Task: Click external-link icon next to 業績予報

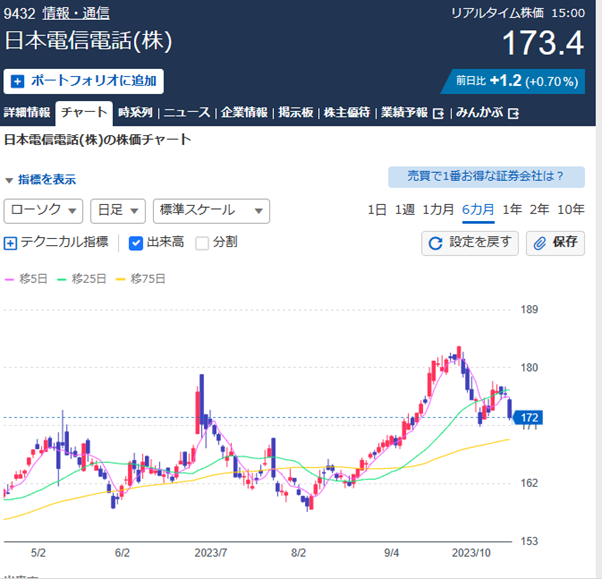Action: 438,113
